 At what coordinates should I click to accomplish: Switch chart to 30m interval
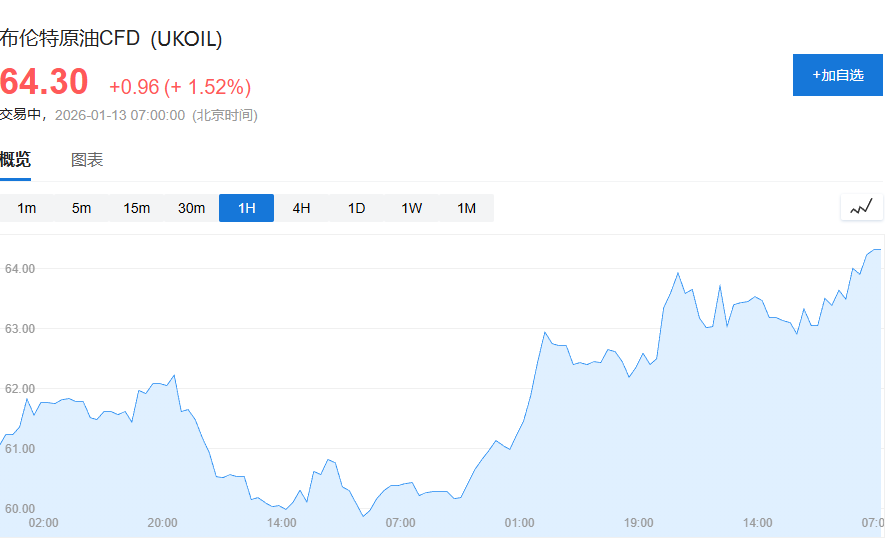tap(191, 208)
